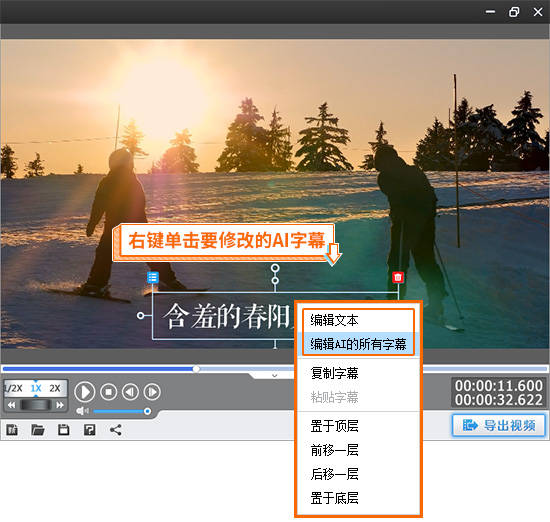This screenshot has height=522, width=550.
Task: Click the current time 00:00:11.600
Action: click(x=498, y=386)
